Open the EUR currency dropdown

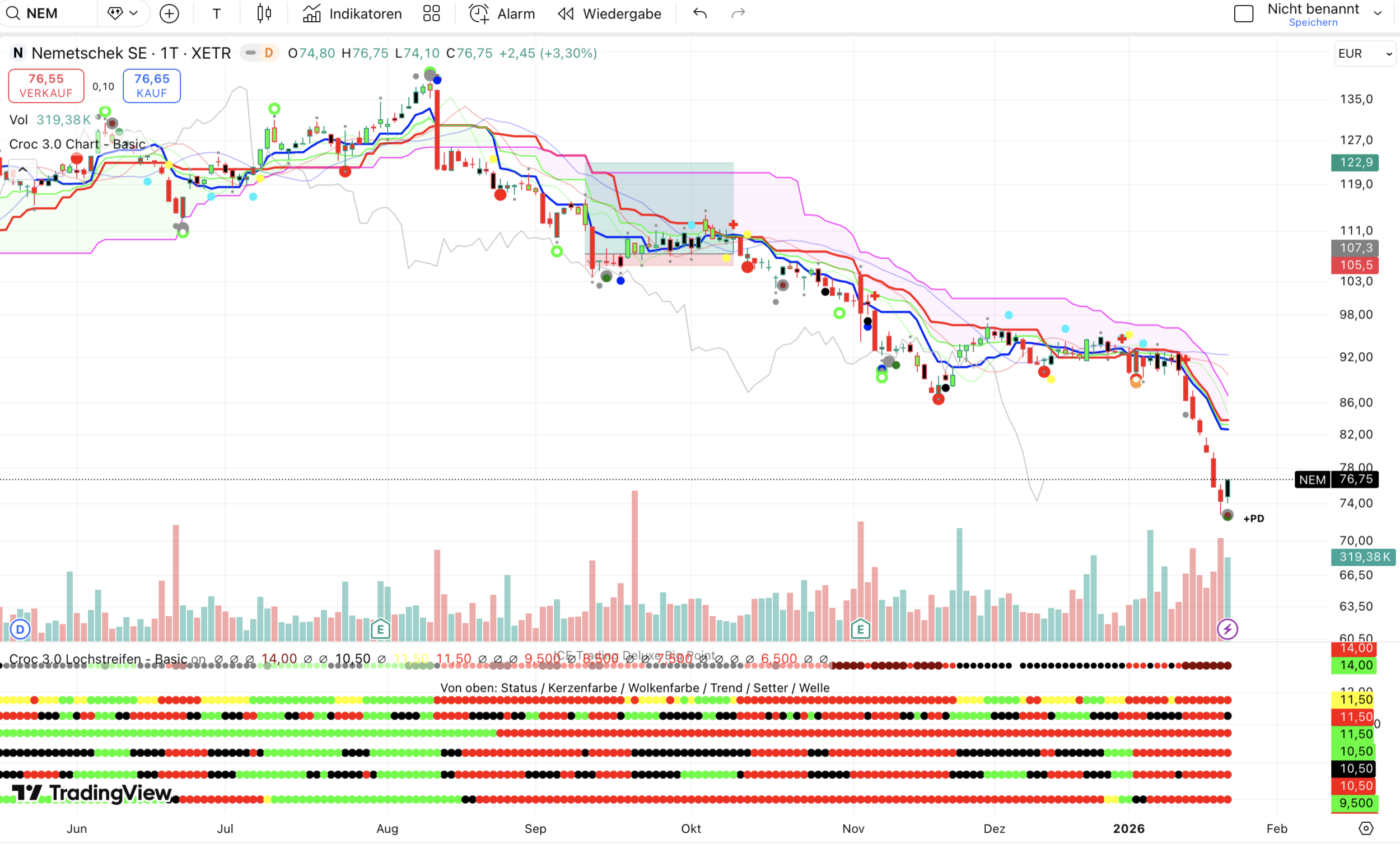(1364, 53)
